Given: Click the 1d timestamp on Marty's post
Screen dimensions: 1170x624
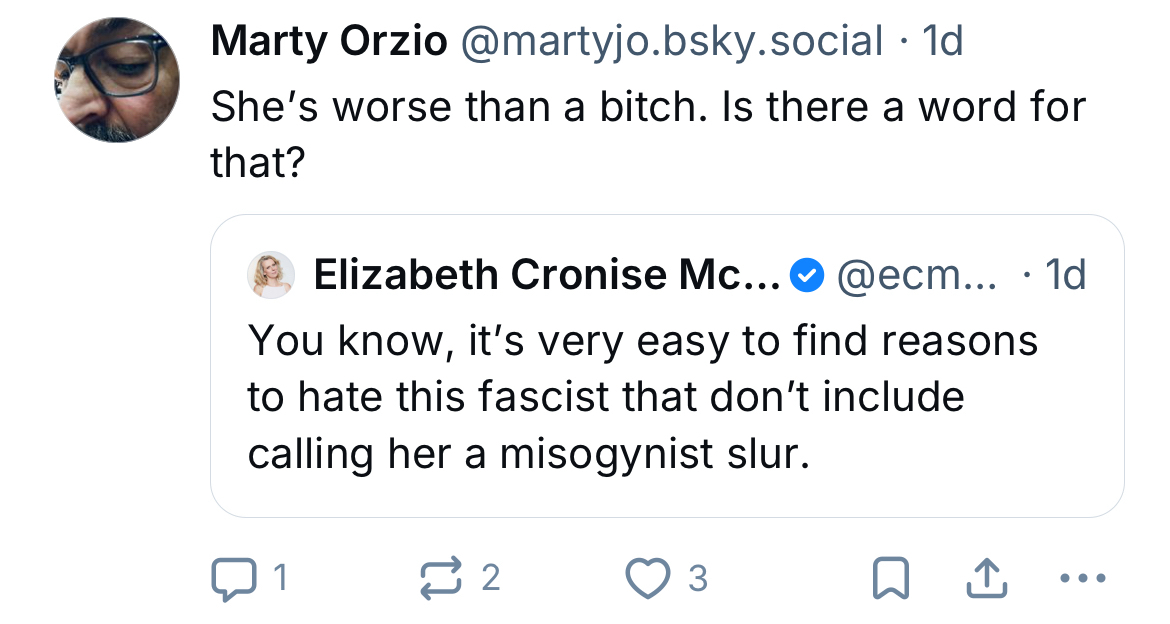Looking at the screenshot, I should (941, 41).
